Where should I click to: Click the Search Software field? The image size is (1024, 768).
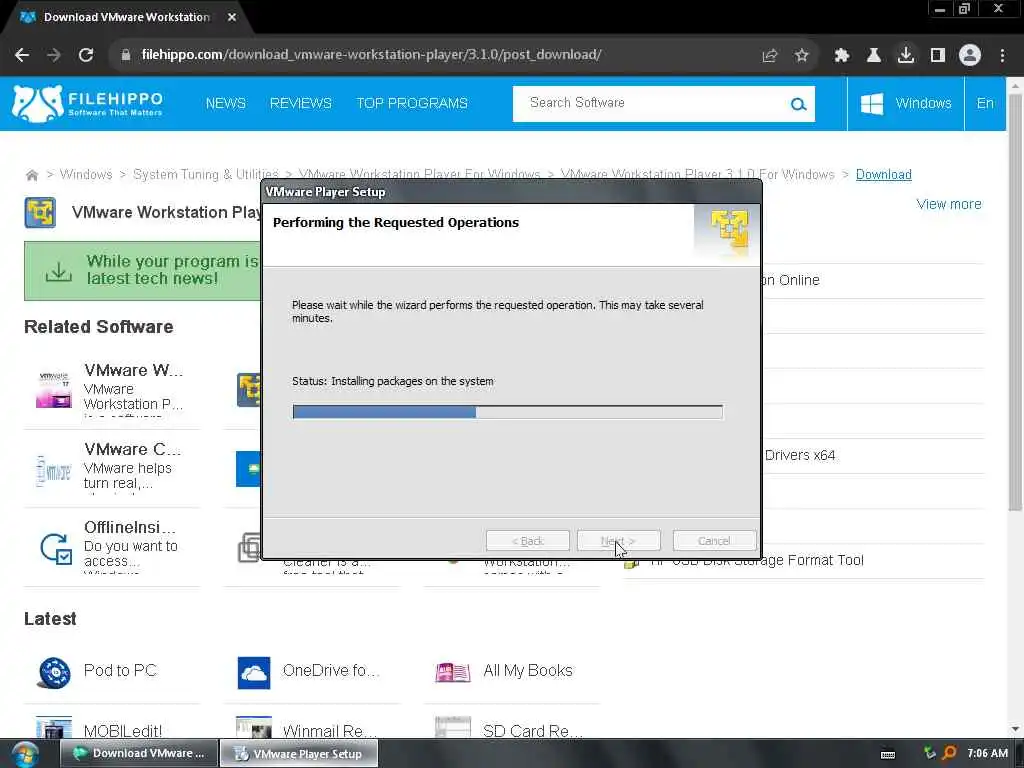point(651,103)
